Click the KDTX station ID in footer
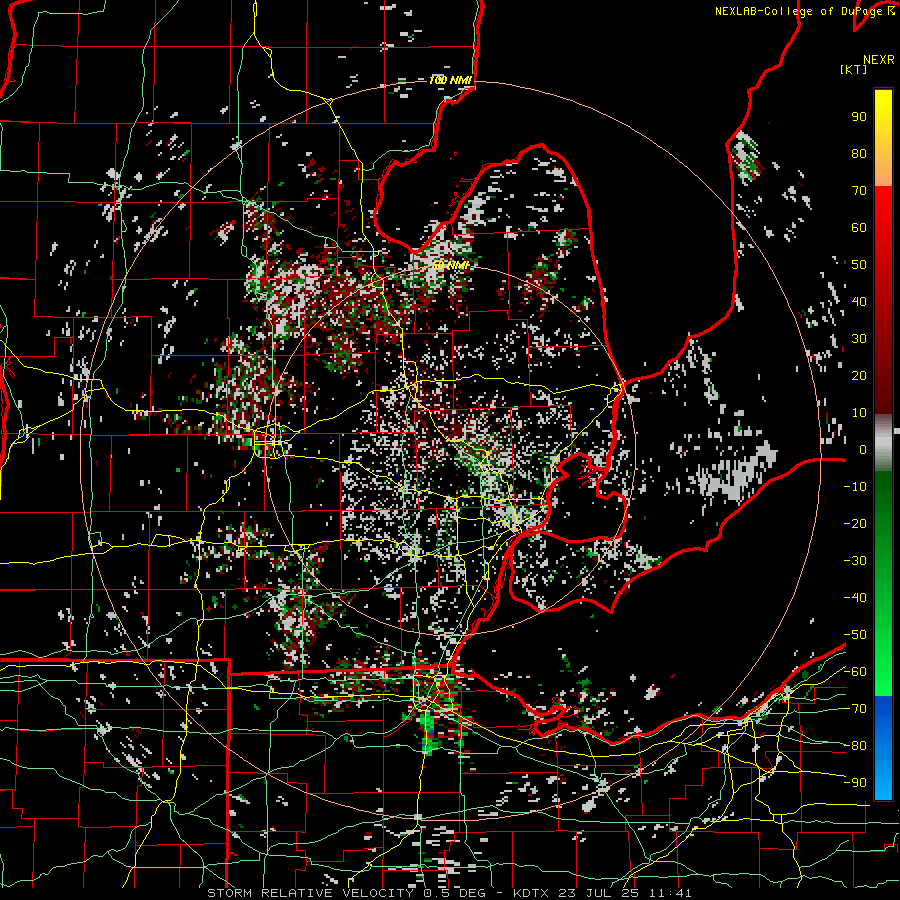Screen dimensions: 900x900 tap(533, 893)
